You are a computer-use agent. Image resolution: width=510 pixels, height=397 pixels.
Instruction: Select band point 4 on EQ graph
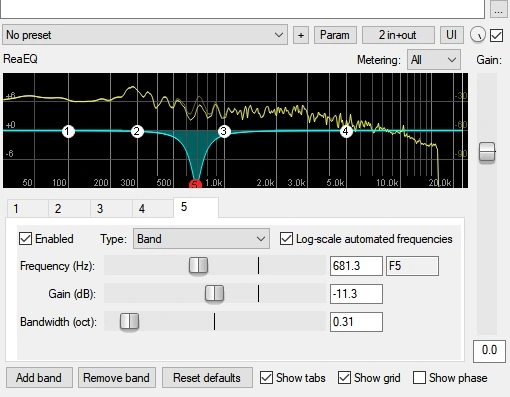(346, 131)
